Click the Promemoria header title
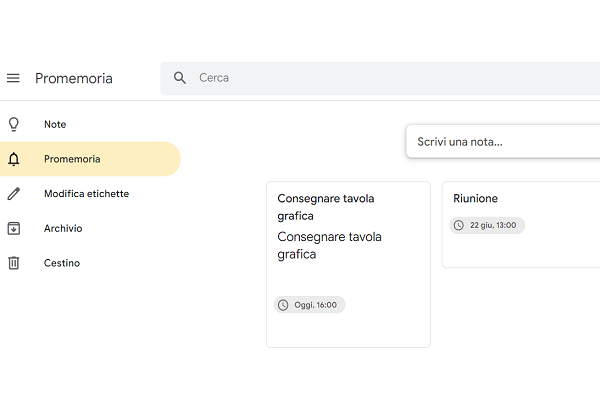Viewport: 600px width, 400px height. (x=74, y=78)
